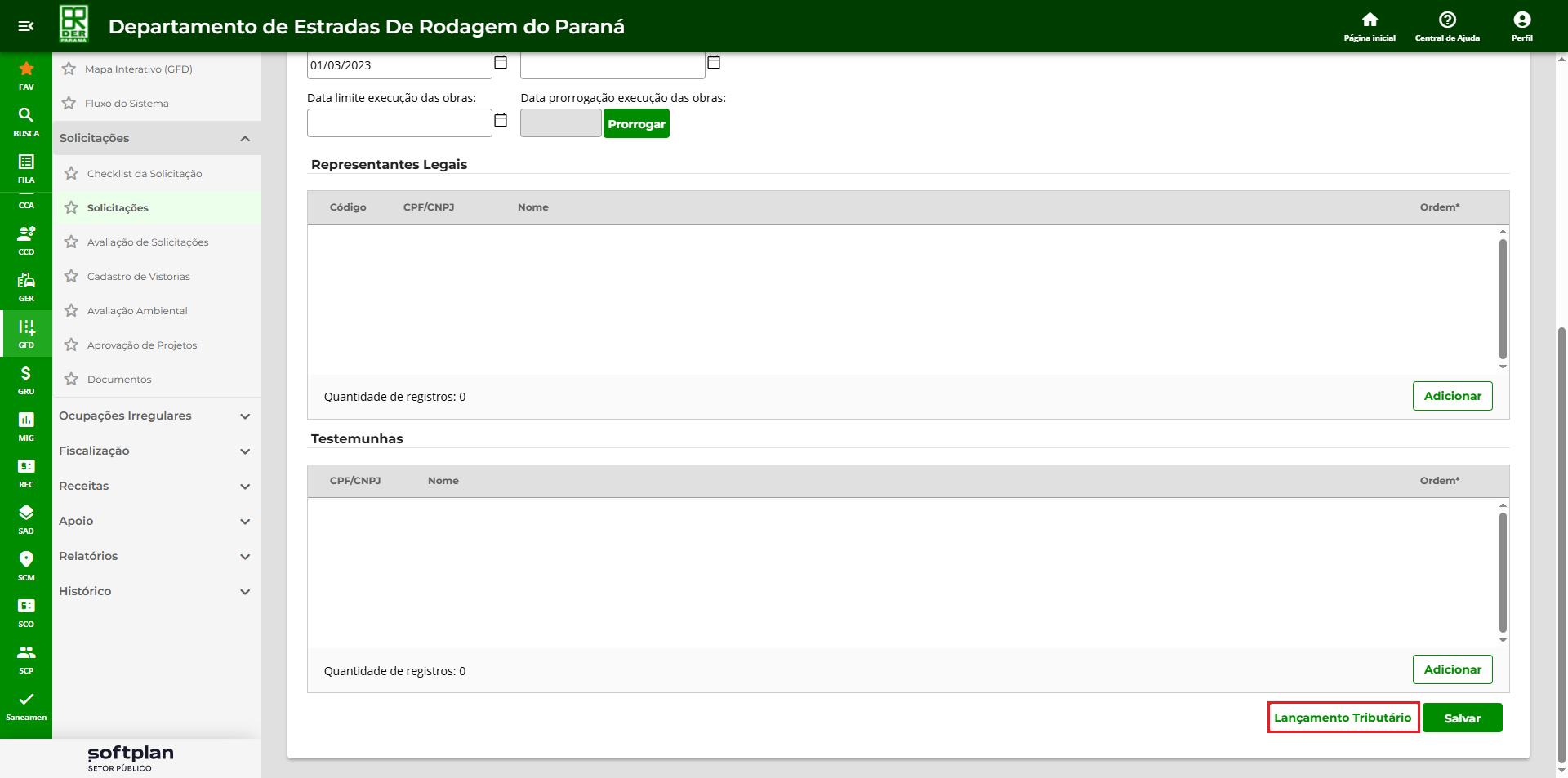Screen dimensions: 1568x778
Task: Toggle favorite star for Cadastro de Vistorias
Action: click(x=72, y=277)
